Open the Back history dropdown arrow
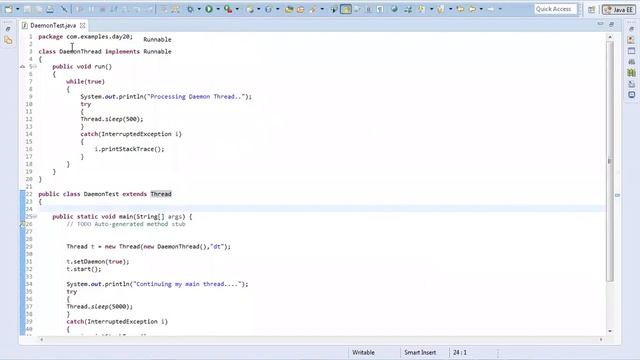This screenshot has height=360, width=640. pos(481,9)
